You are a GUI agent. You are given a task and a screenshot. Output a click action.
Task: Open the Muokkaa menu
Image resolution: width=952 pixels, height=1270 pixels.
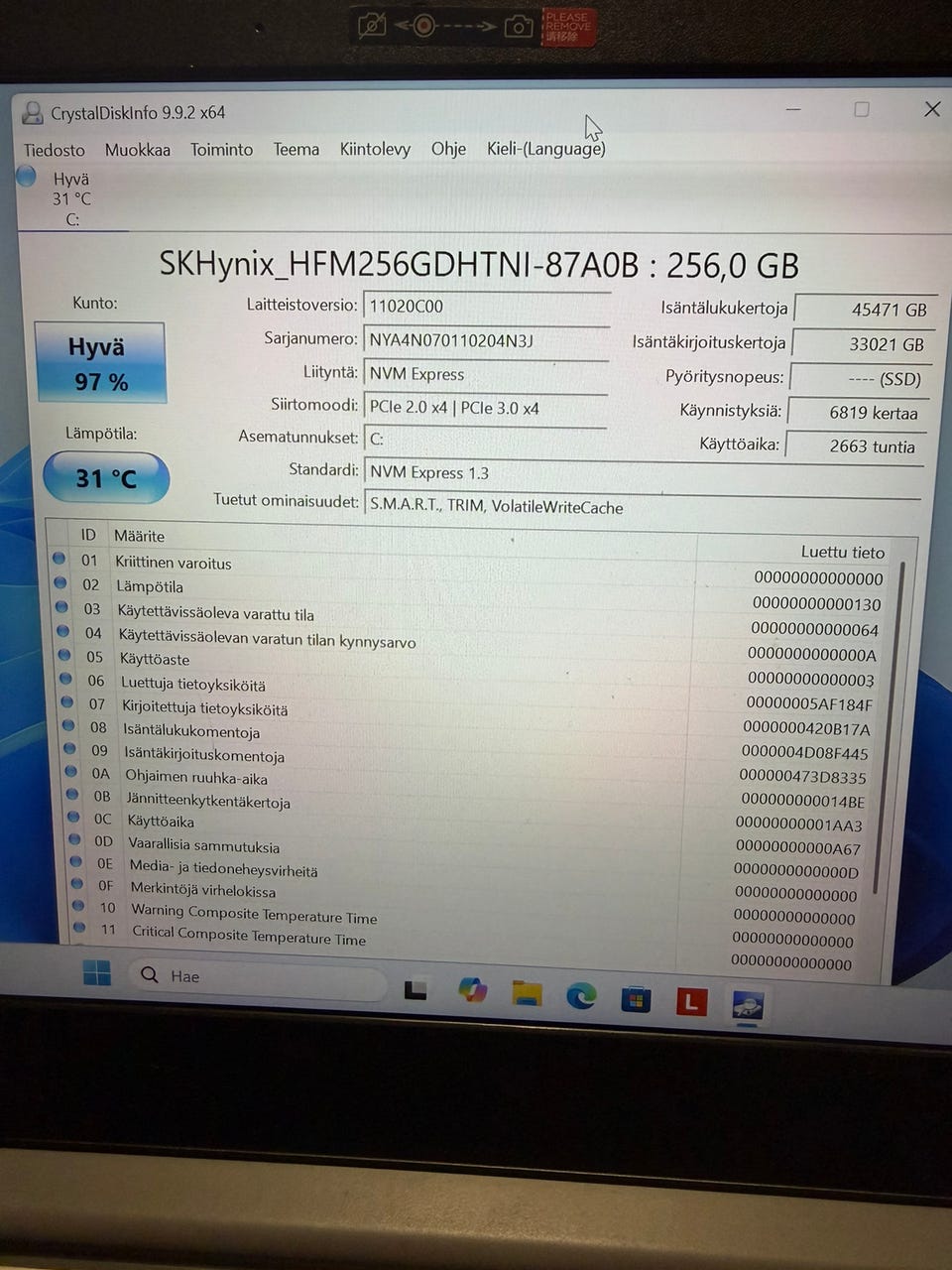tap(138, 150)
